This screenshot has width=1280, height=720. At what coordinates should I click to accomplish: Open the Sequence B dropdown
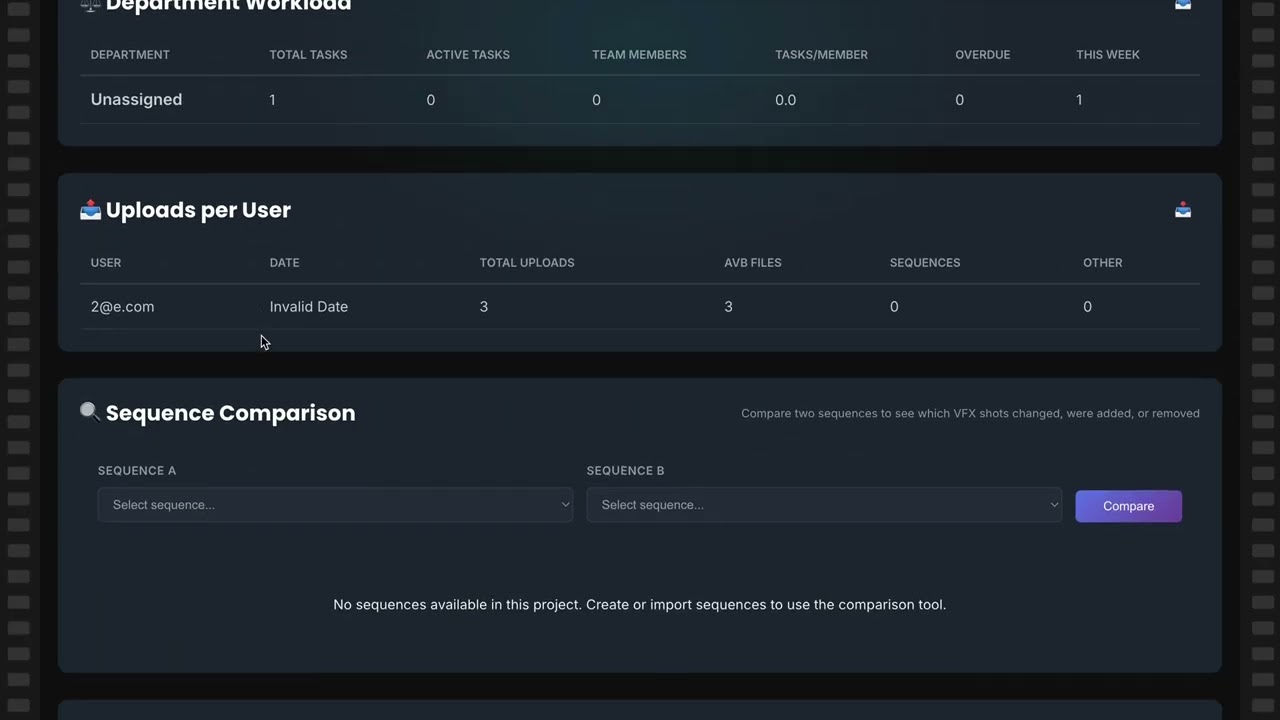[x=824, y=505]
